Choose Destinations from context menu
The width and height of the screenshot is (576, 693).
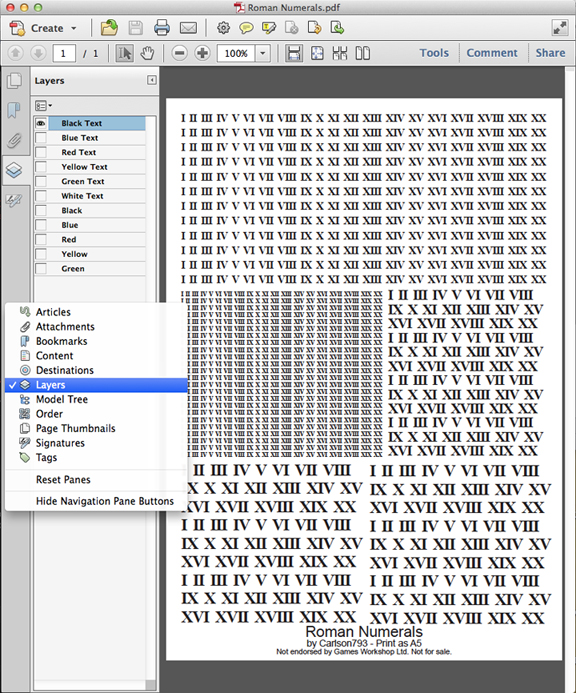(x=96, y=370)
